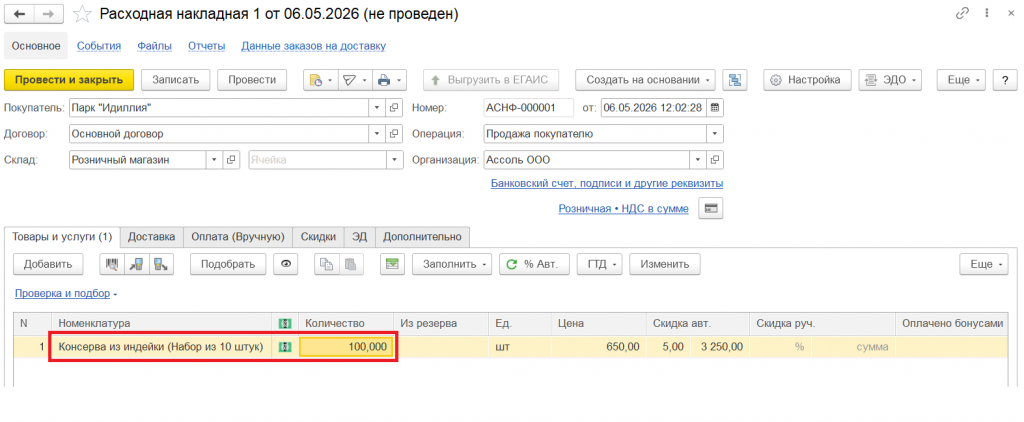Paste rows using the paste icon
This screenshot has height=422, width=1024.
[351, 264]
